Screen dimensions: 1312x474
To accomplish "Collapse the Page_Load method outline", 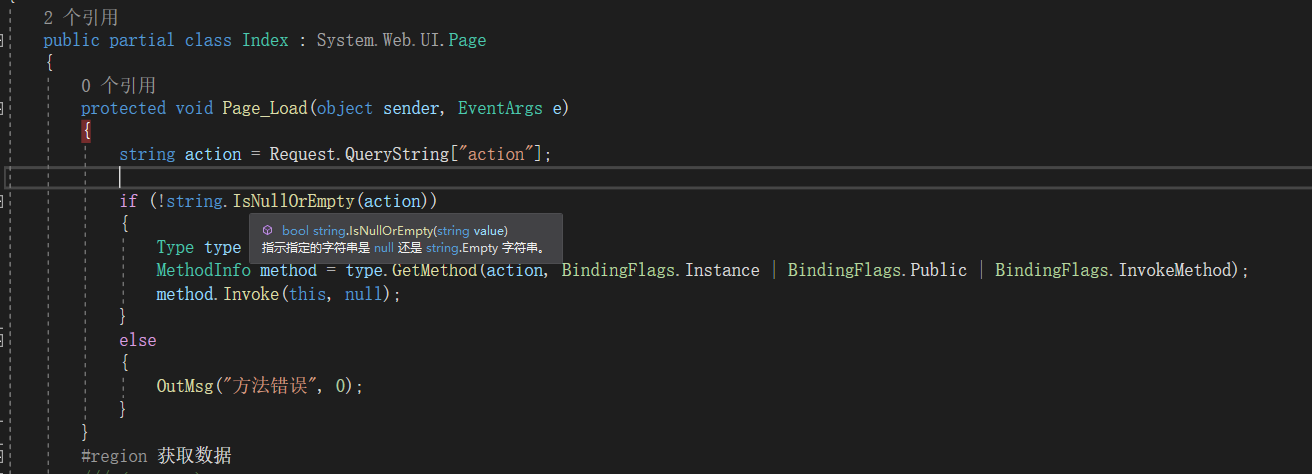I will [x=3, y=108].
